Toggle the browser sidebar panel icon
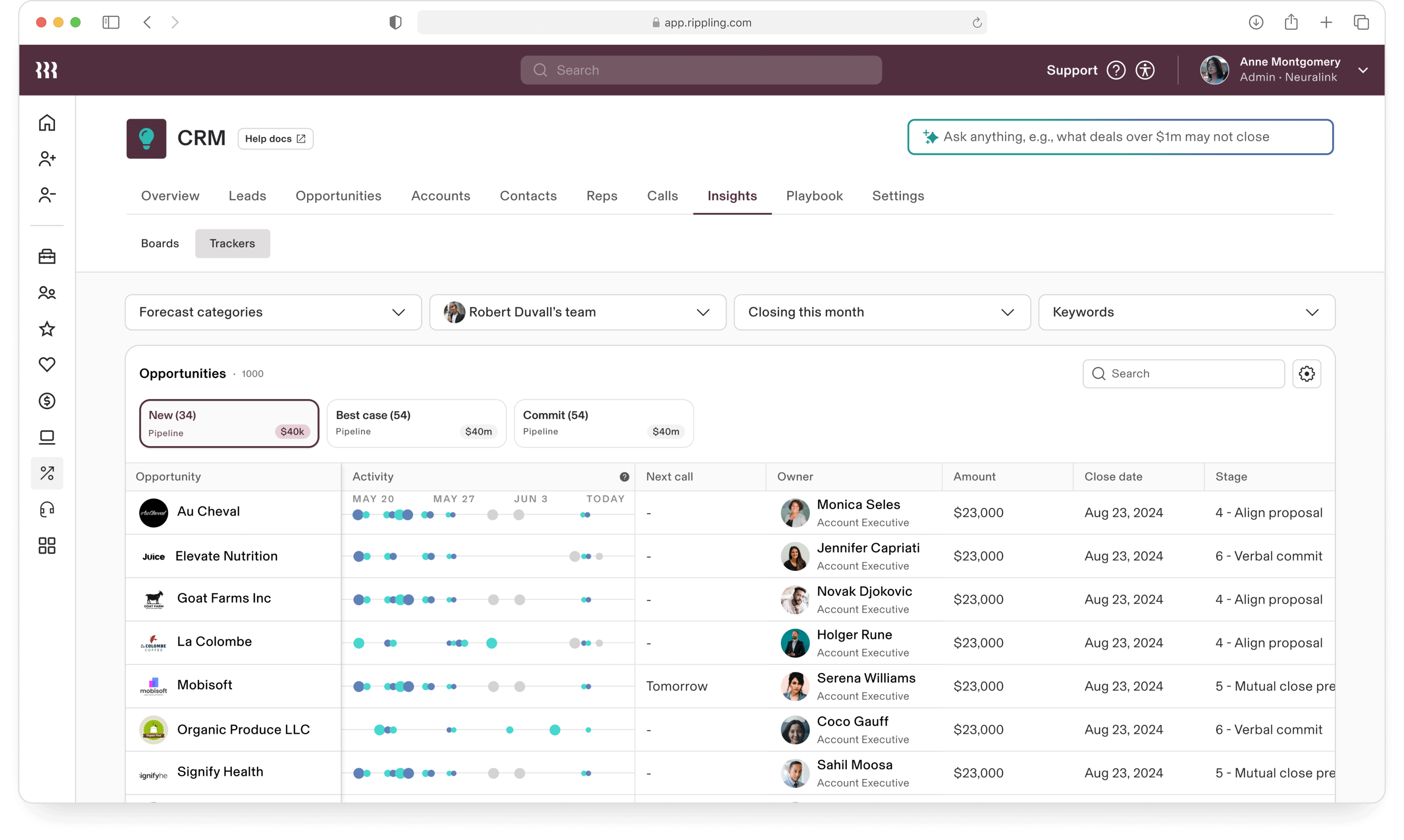1404x840 pixels. 111,22
